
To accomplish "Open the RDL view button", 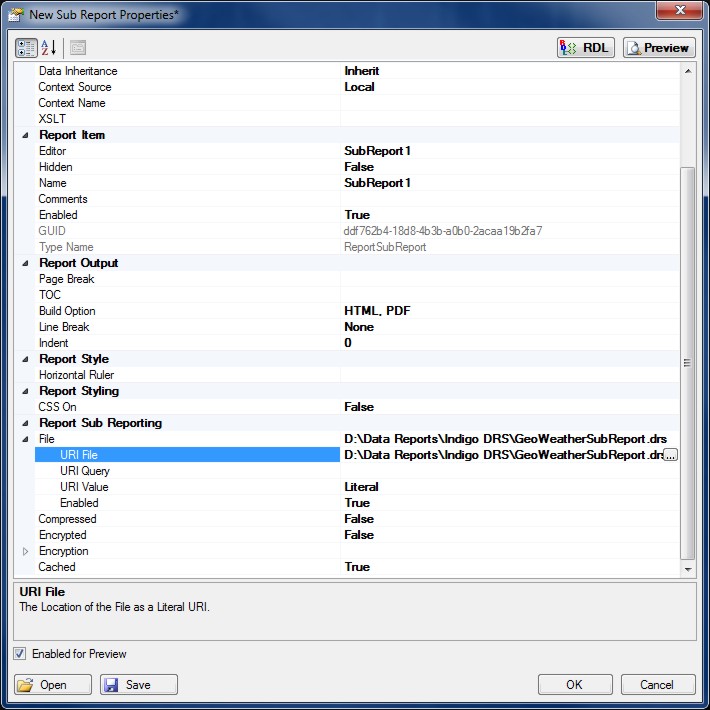I will (x=585, y=48).
